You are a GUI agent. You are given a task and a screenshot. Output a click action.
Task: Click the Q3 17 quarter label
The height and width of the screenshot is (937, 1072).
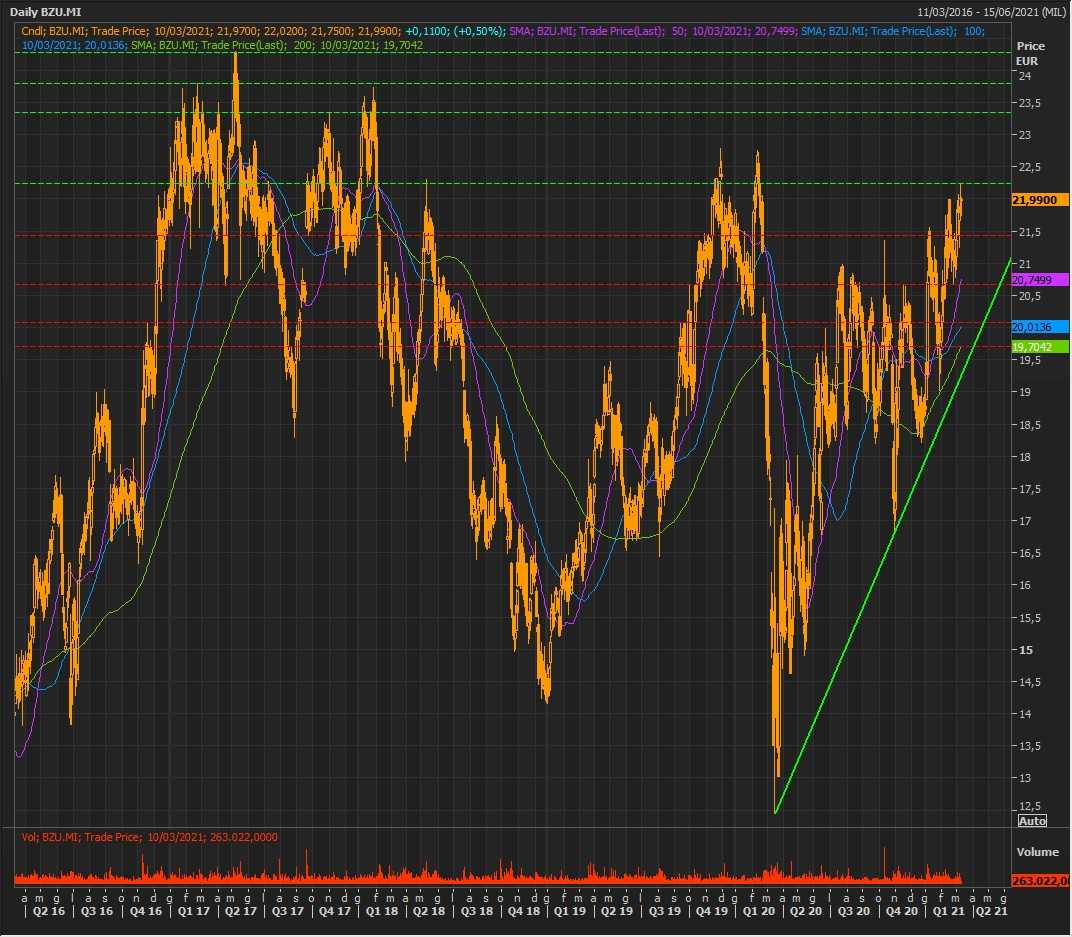point(288,911)
